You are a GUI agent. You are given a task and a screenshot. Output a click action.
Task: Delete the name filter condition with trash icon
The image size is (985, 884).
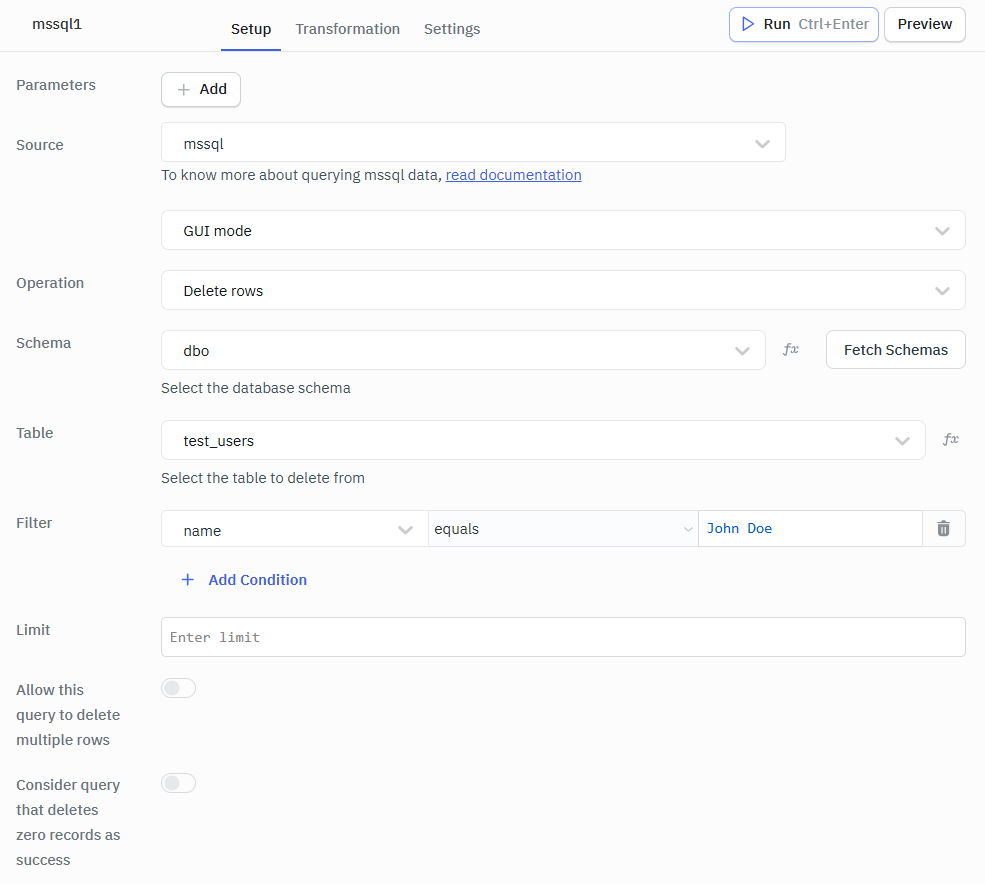[x=944, y=528]
